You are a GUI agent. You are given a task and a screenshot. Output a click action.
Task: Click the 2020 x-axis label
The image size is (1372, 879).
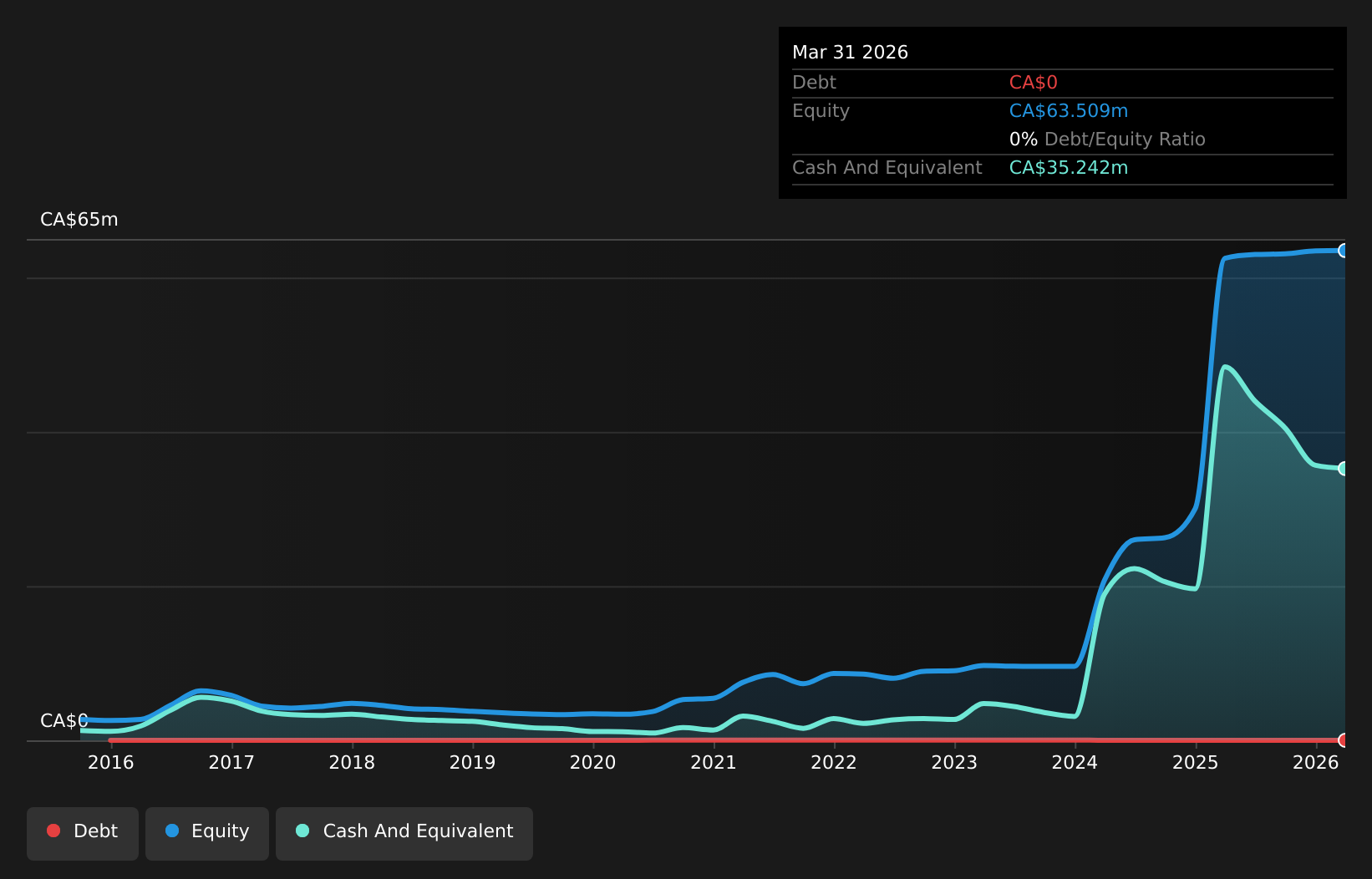593,763
